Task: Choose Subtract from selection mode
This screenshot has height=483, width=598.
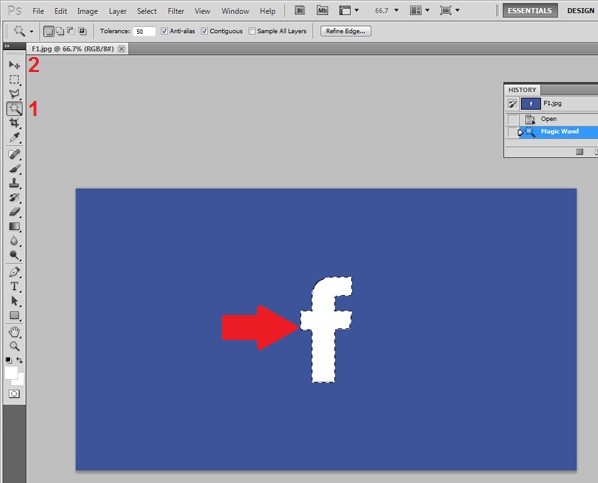Action: pyautogui.click(x=71, y=31)
